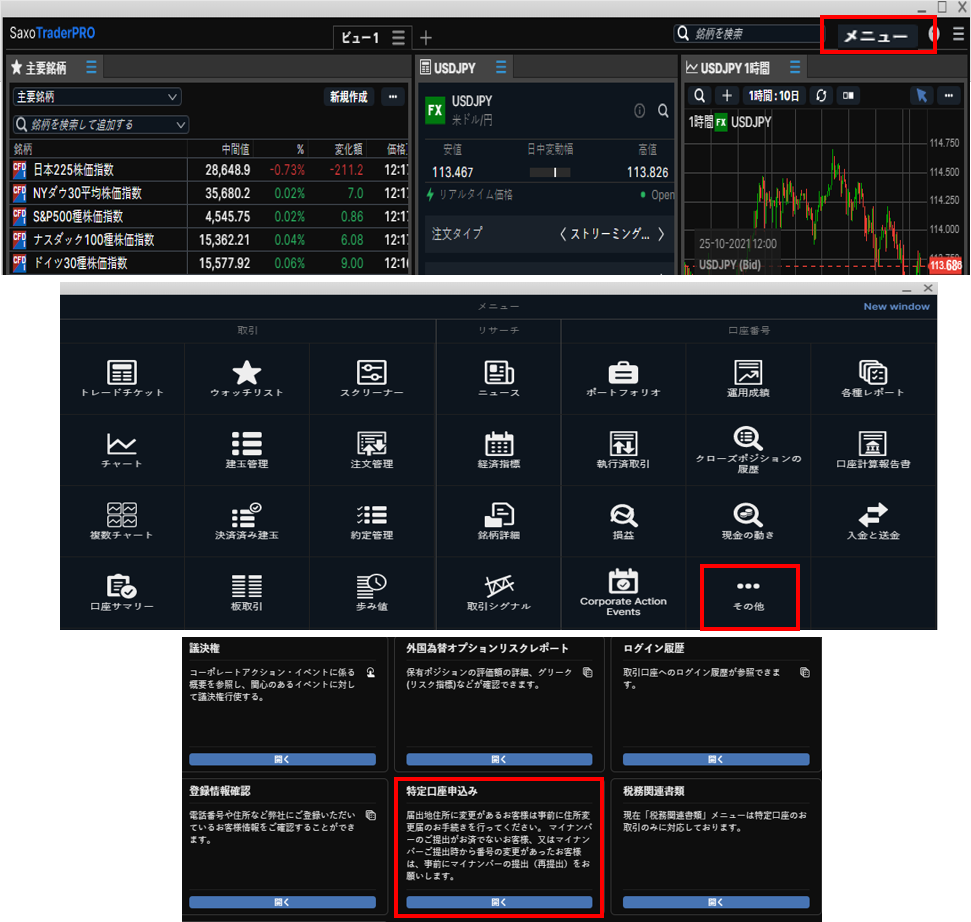Open the メニュー menu button
Screen dimensions: 971x922
[x=876, y=35]
